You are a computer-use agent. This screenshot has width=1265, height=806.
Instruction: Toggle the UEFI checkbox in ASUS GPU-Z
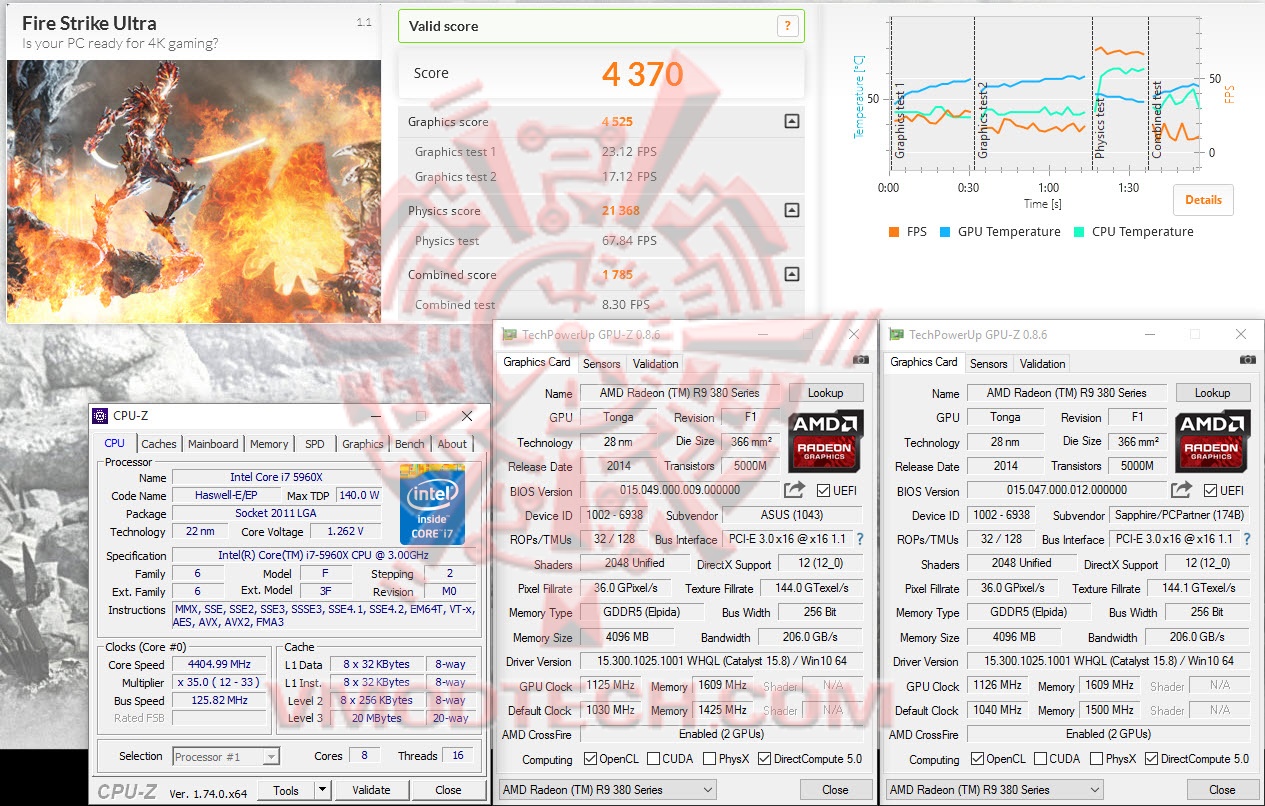[x=824, y=490]
